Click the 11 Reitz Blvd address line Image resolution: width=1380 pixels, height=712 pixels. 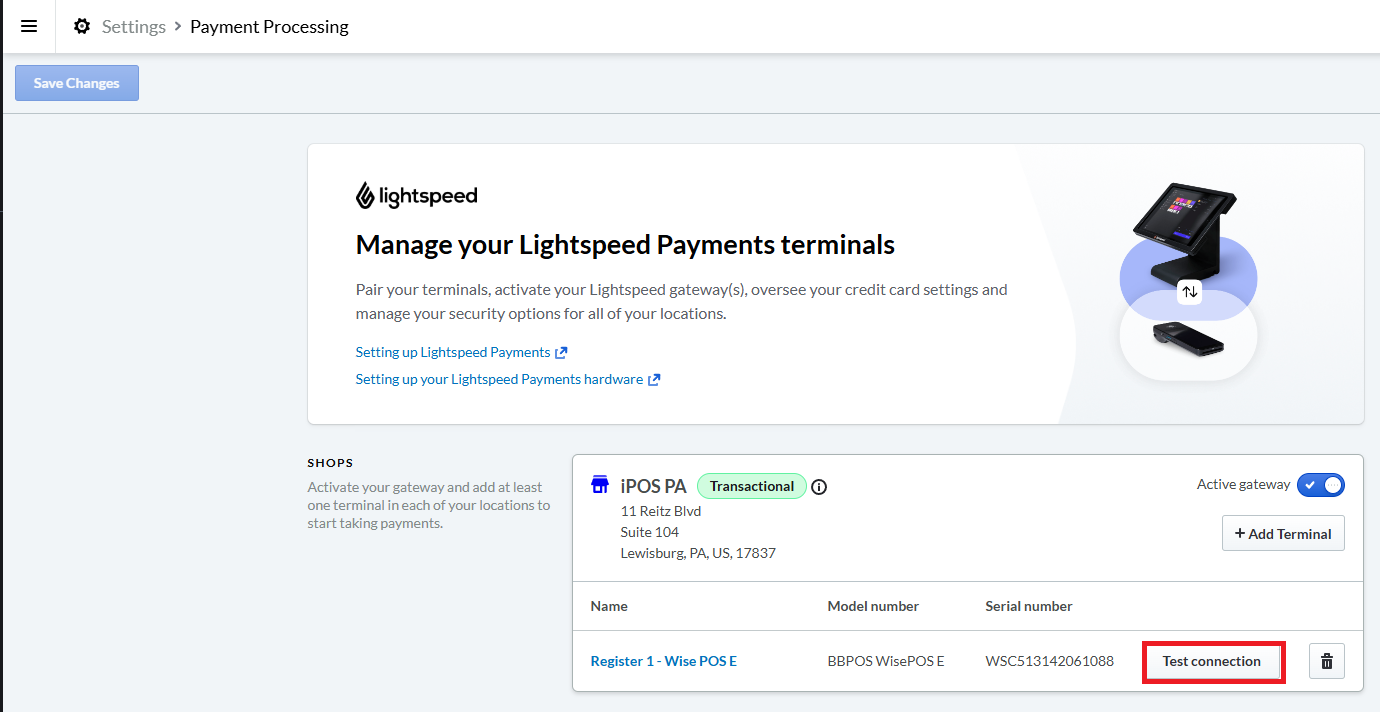pos(661,511)
